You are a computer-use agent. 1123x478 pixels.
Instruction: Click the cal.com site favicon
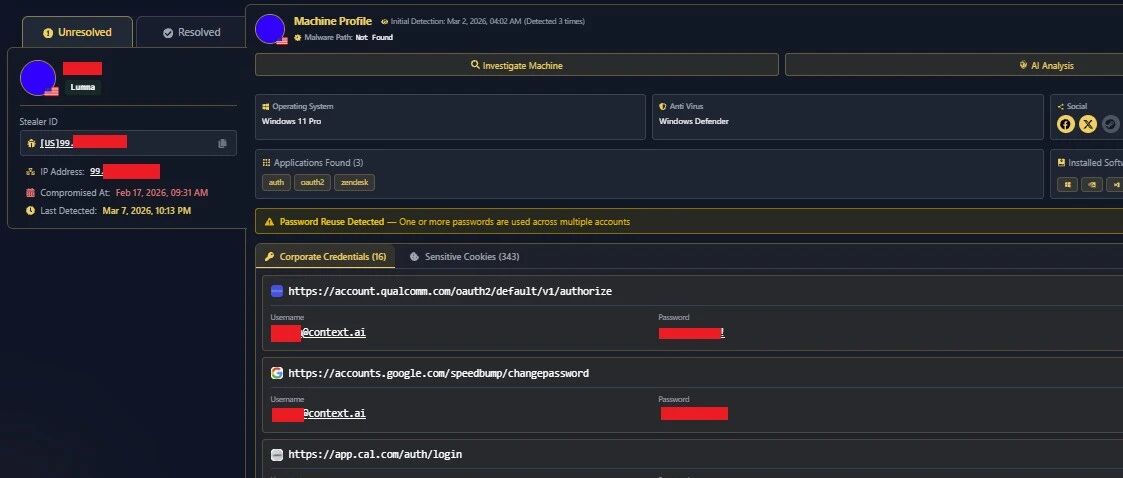(276, 454)
